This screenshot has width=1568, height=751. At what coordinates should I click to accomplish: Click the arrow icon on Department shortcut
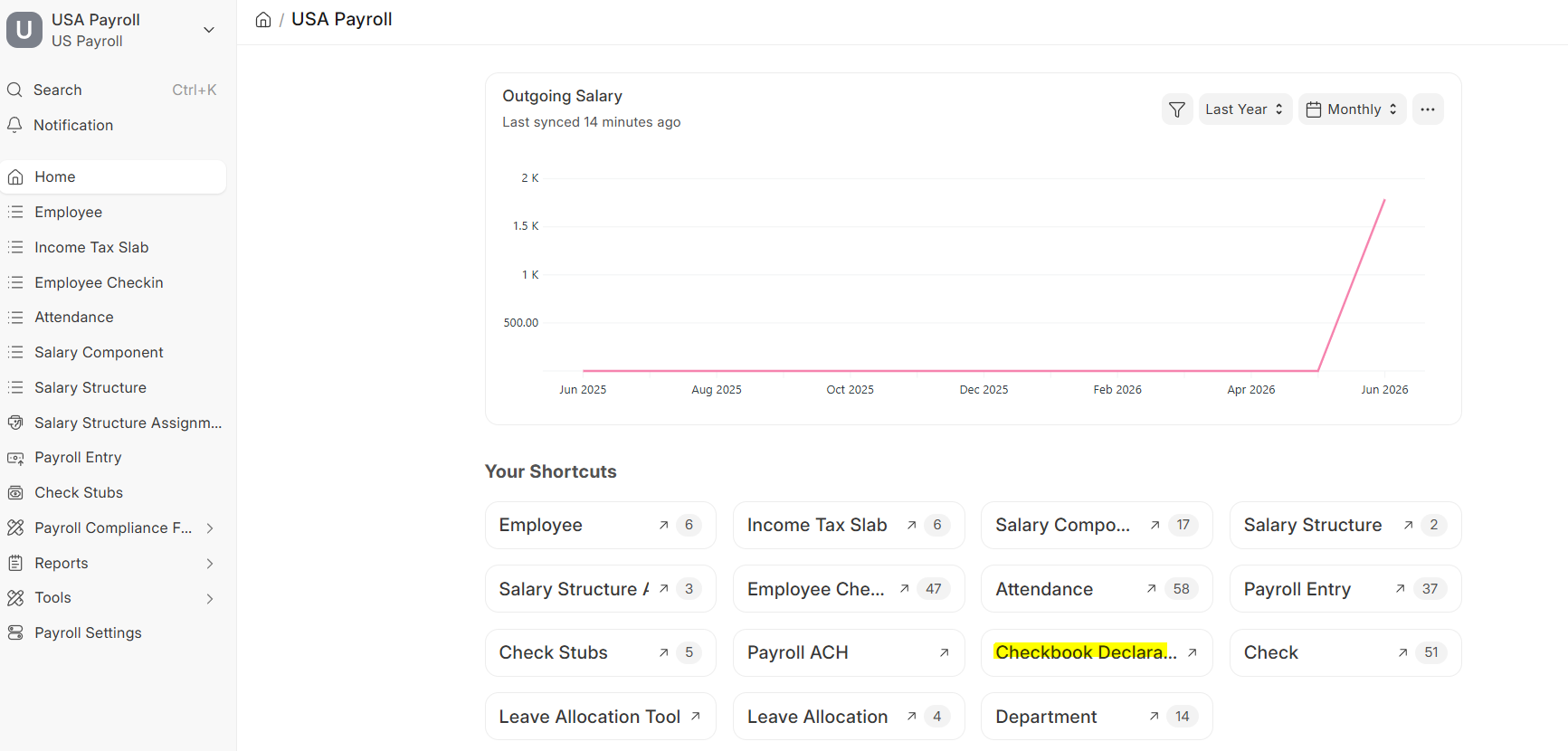1155,716
